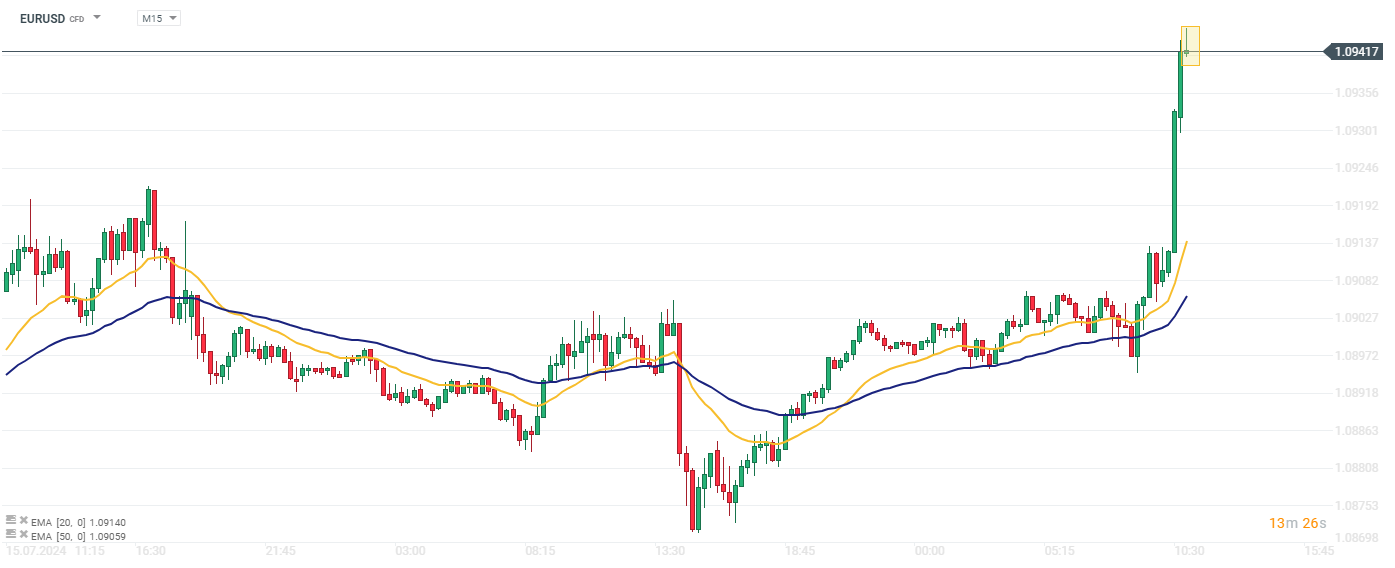Click the 1.08753 price axis label

tap(1355, 506)
